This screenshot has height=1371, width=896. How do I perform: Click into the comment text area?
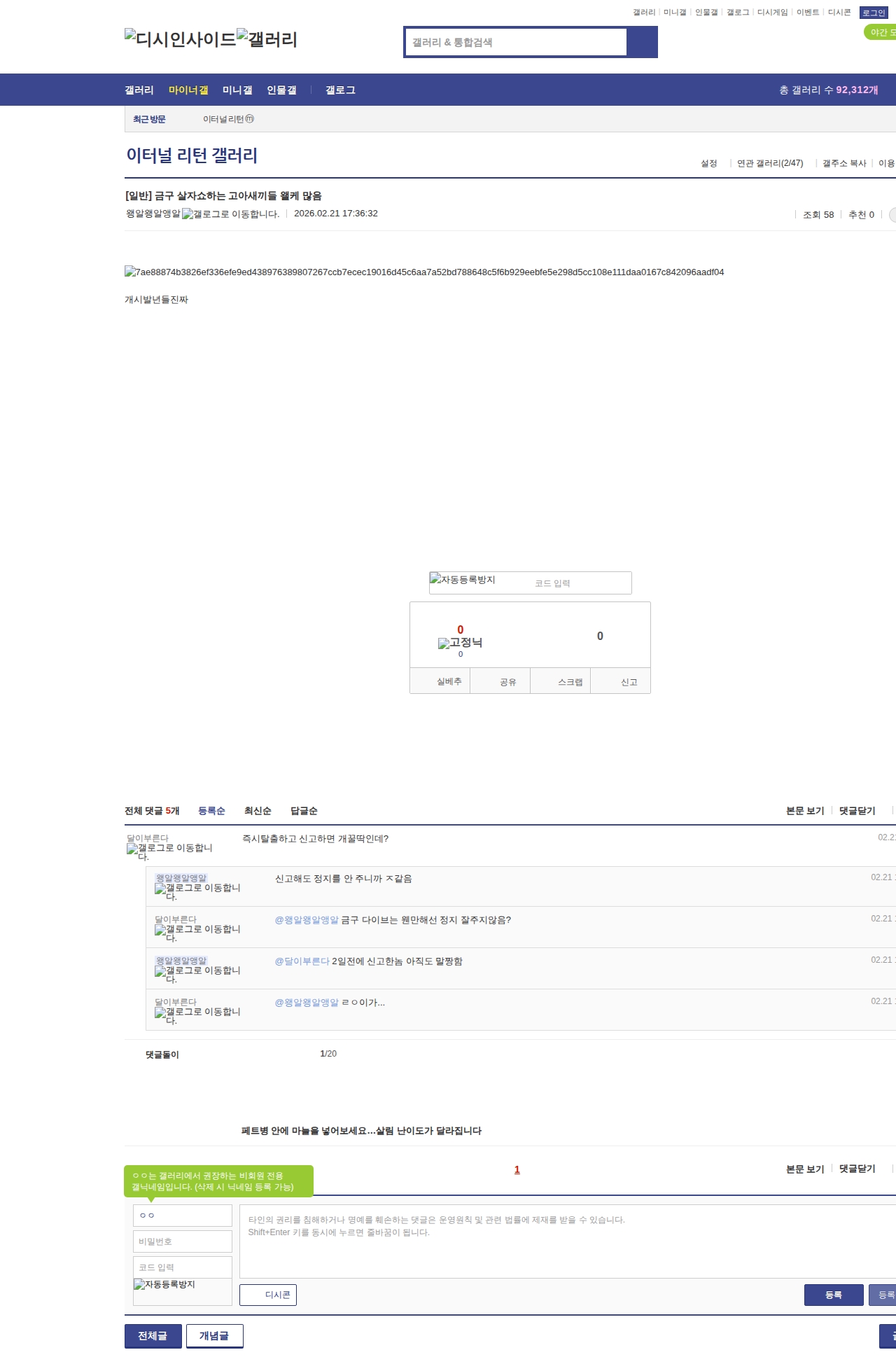[x=568, y=1241]
